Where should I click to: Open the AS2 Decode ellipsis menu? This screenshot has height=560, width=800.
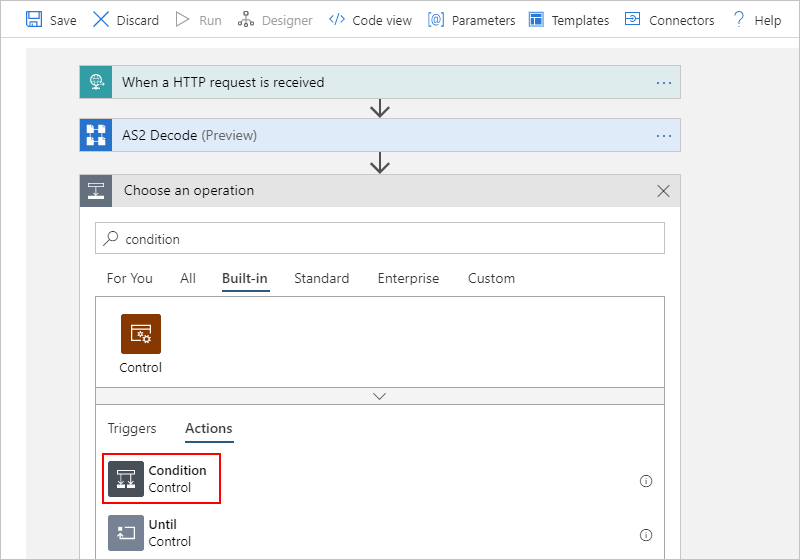click(x=664, y=135)
